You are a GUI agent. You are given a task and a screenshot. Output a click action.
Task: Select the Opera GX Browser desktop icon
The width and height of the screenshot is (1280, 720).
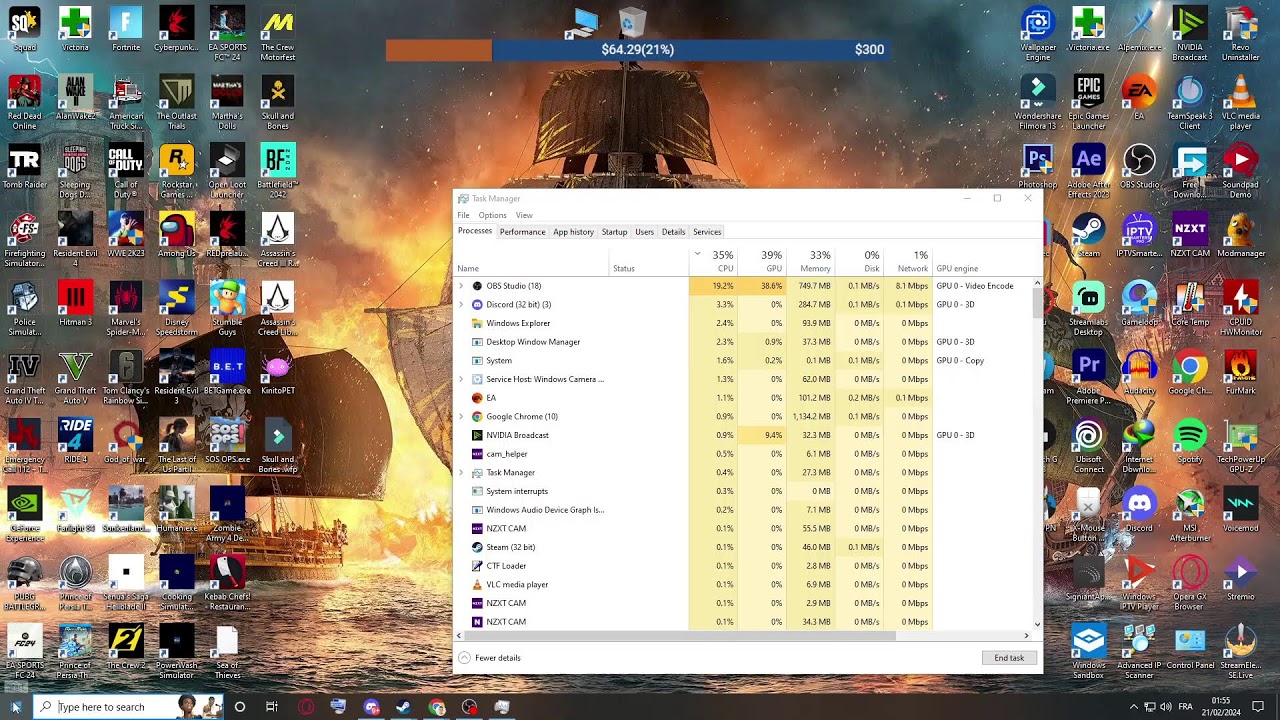1189,584
